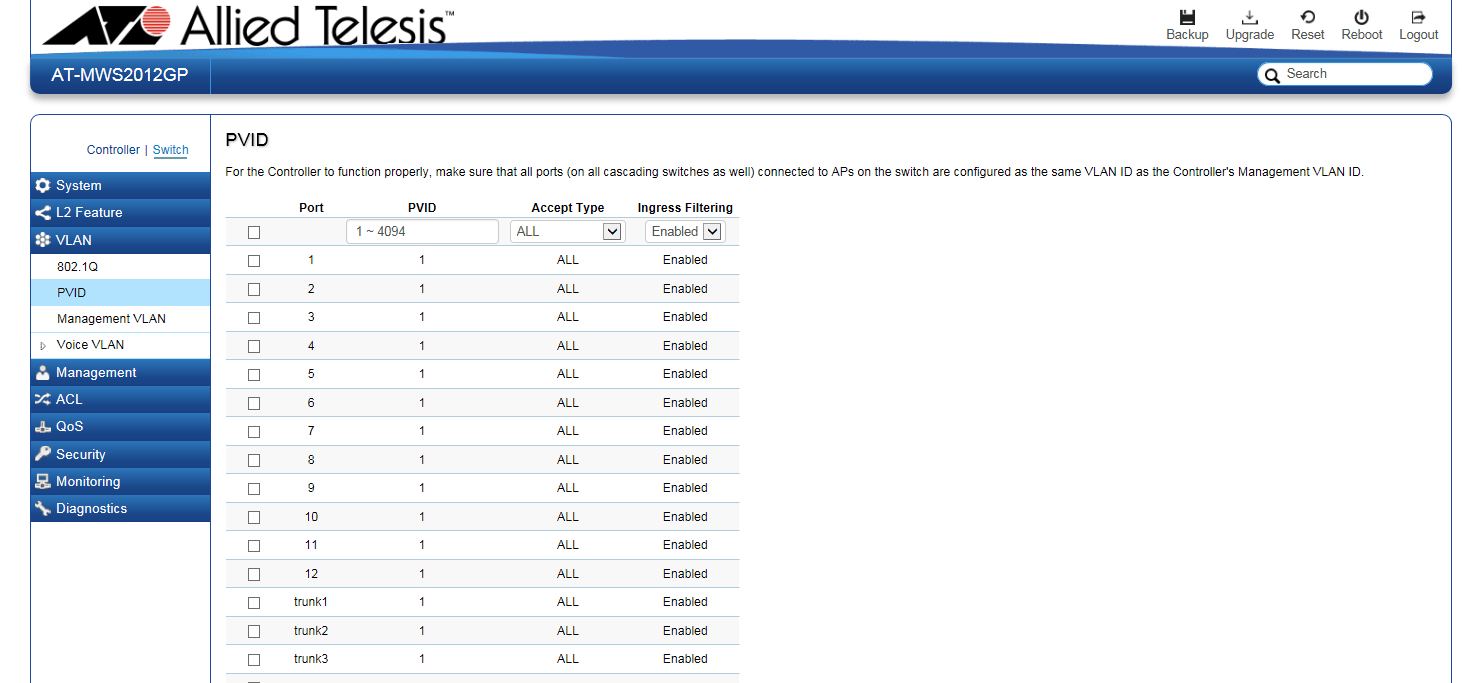Viewport: 1484px width, 683px height.
Task: Expand the Voice VLAN submenu arrow
Action: pos(43,345)
